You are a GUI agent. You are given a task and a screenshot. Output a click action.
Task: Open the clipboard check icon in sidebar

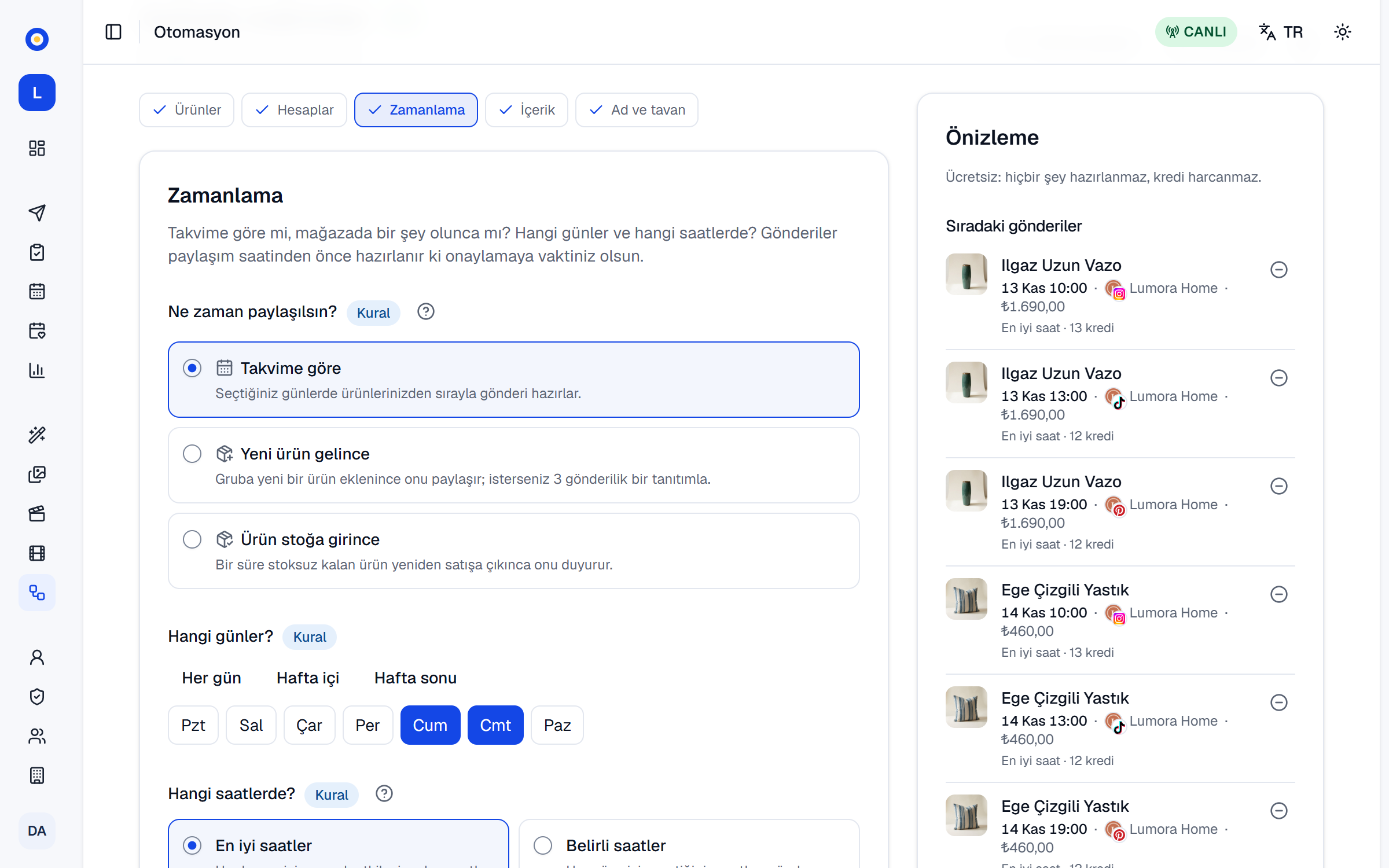[x=37, y=252]
